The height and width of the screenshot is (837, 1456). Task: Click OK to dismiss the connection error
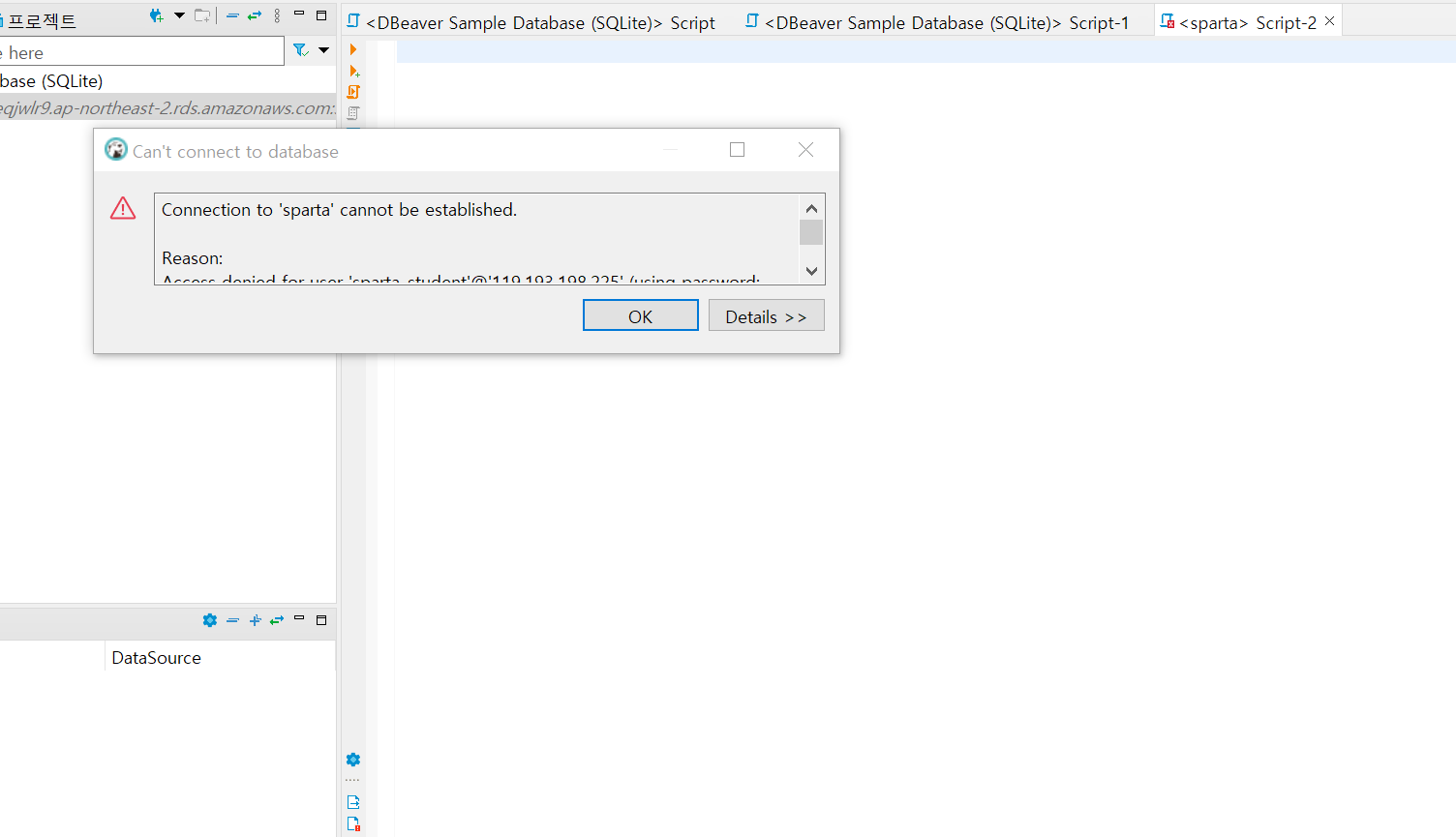click(641, 315)
